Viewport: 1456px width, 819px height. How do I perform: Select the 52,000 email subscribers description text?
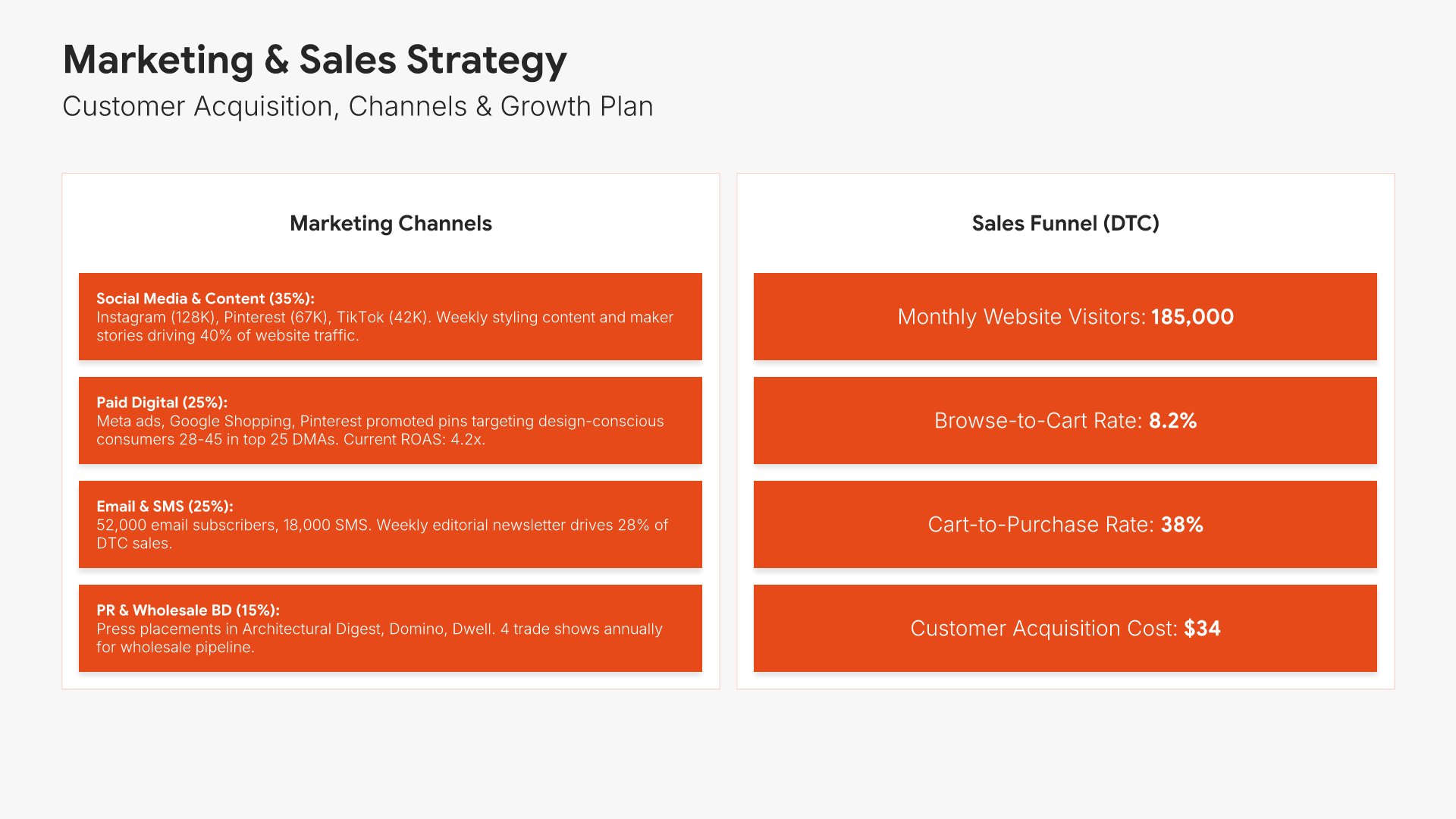tap(381, 534)
